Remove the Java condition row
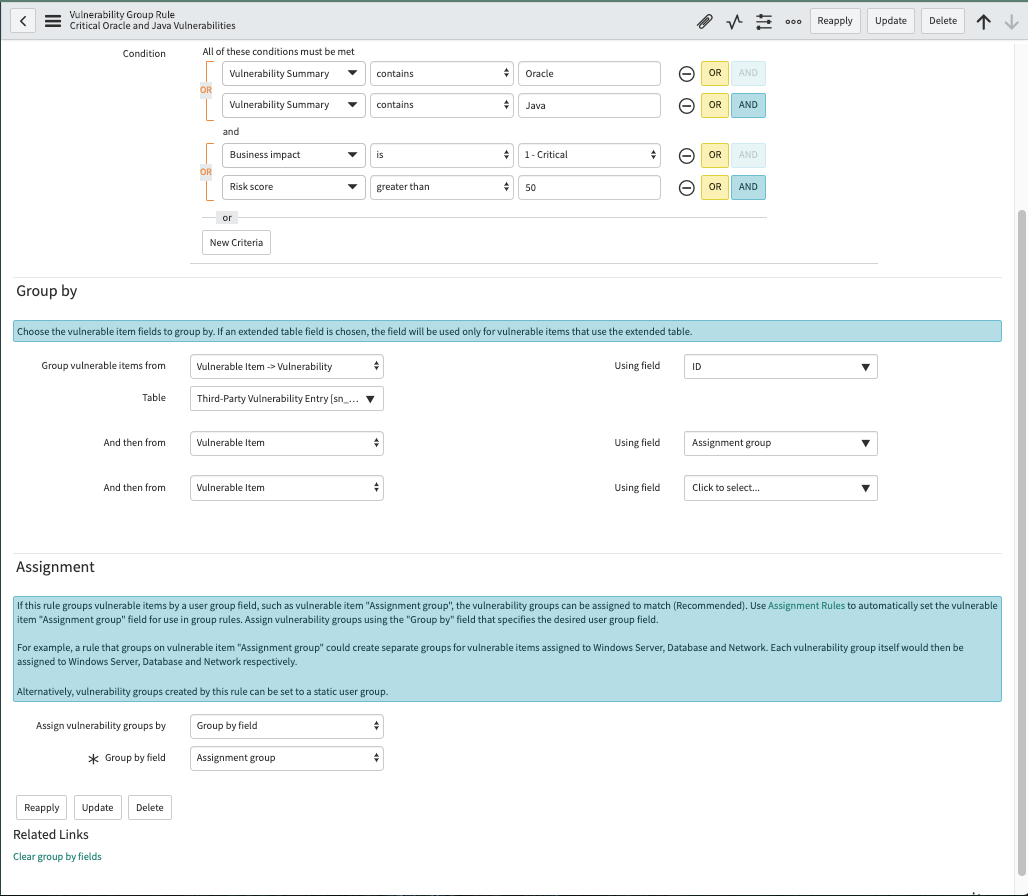1028x896 pixels. tap(686, 106)
